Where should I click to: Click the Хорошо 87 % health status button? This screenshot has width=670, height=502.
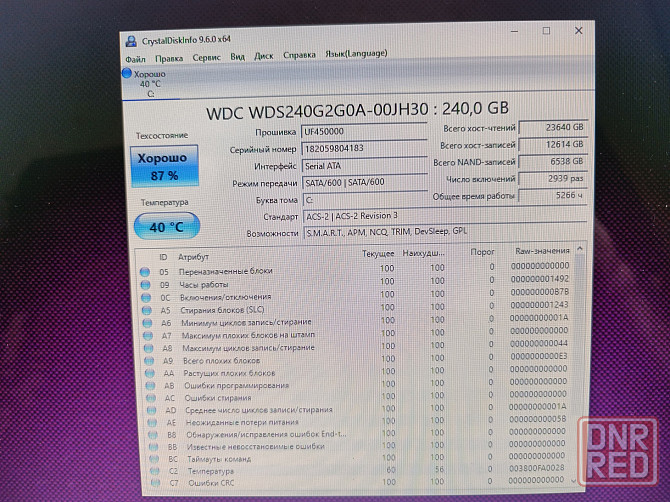tap(164, 166)
